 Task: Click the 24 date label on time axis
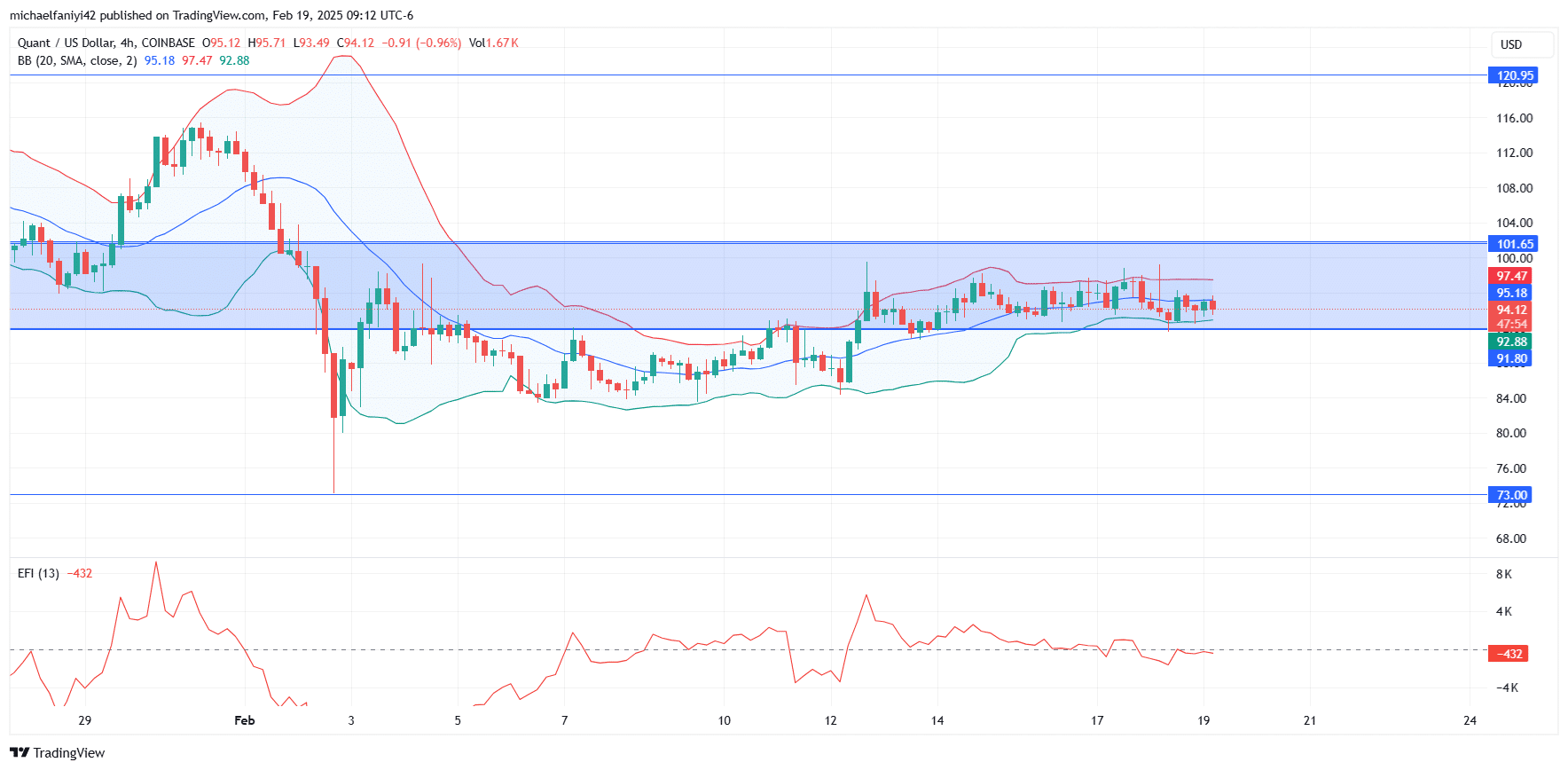[1470, 720]
